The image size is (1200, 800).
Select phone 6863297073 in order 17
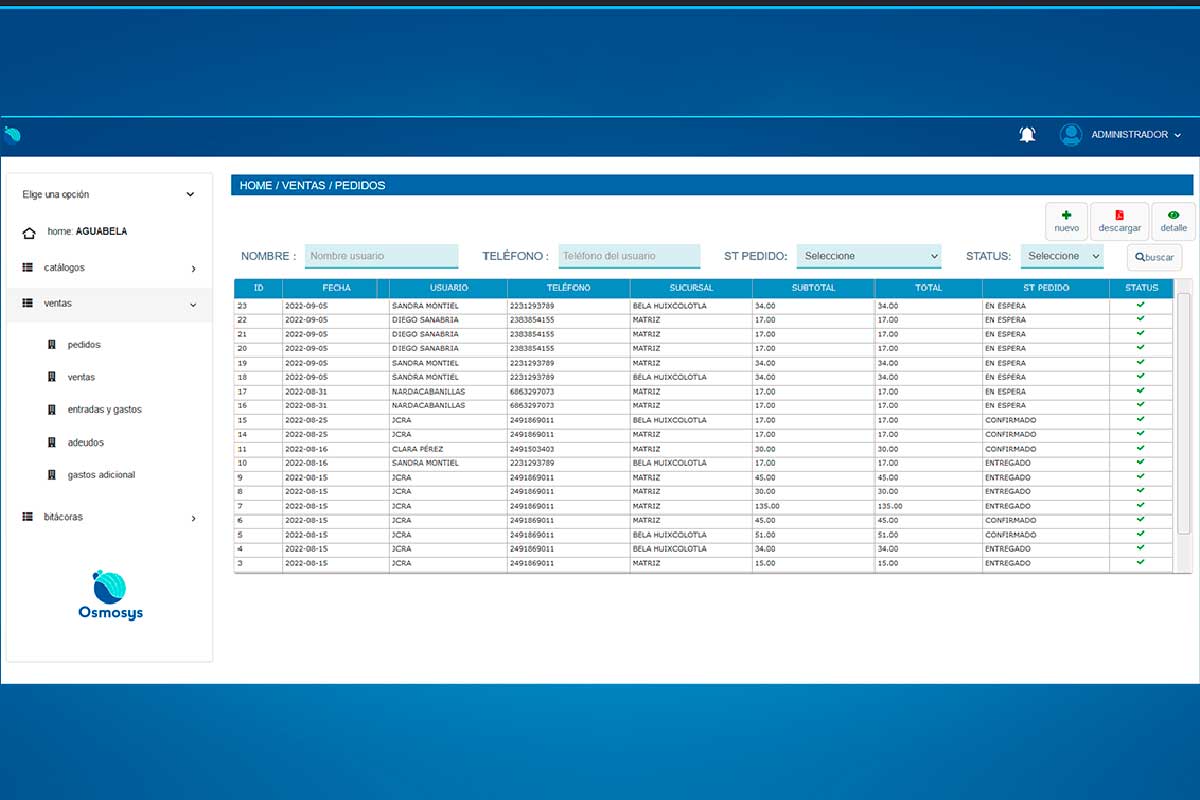(x=568, y=392)
